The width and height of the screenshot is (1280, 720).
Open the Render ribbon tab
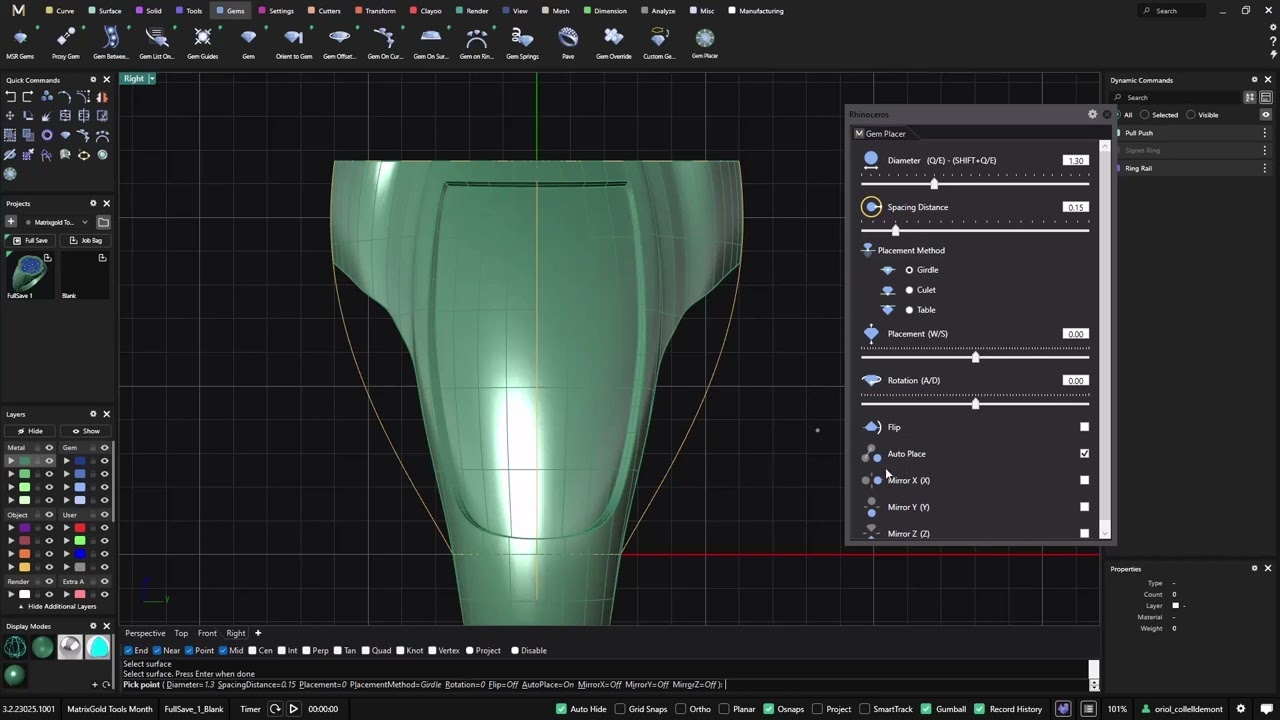coord(473,11)
